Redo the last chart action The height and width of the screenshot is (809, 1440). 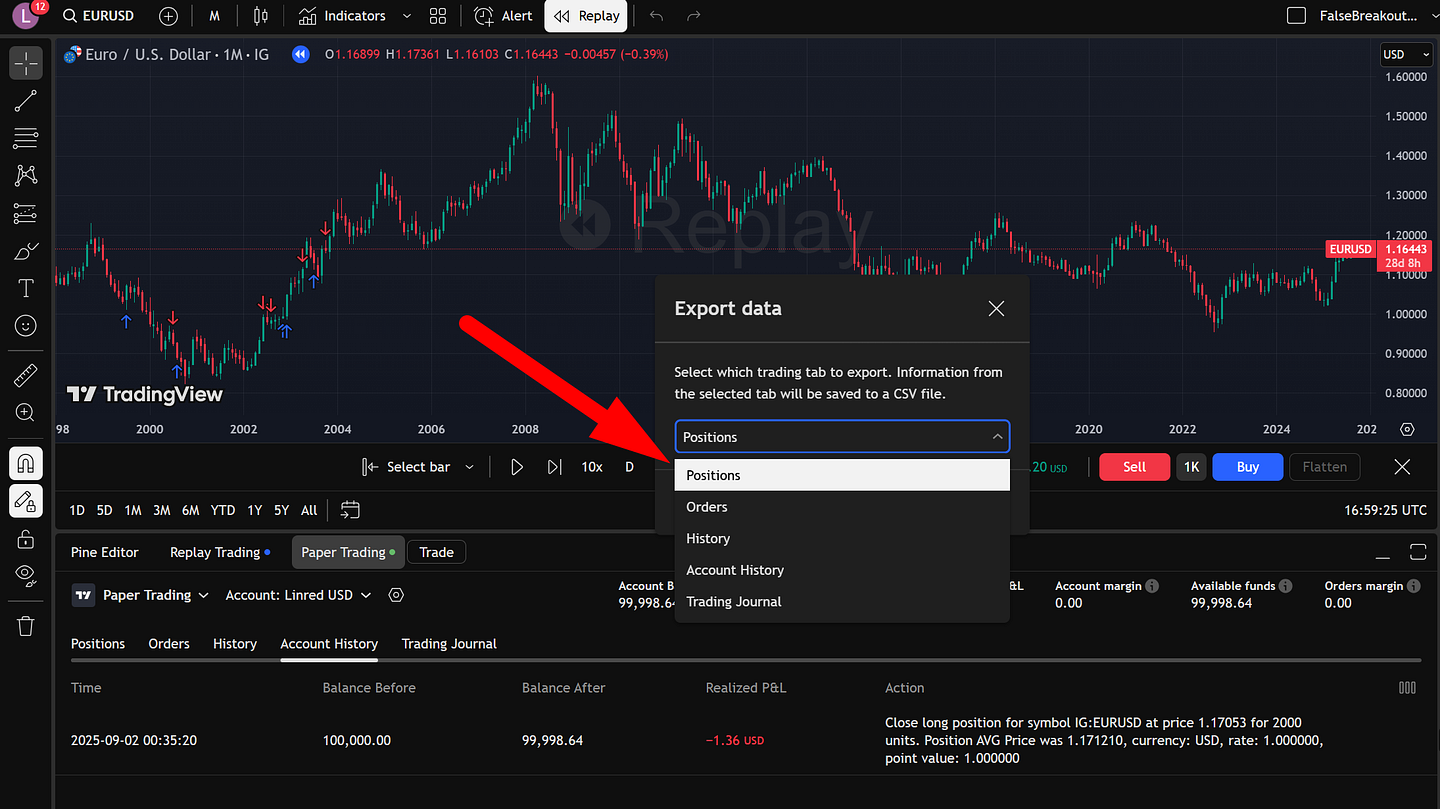694,16
